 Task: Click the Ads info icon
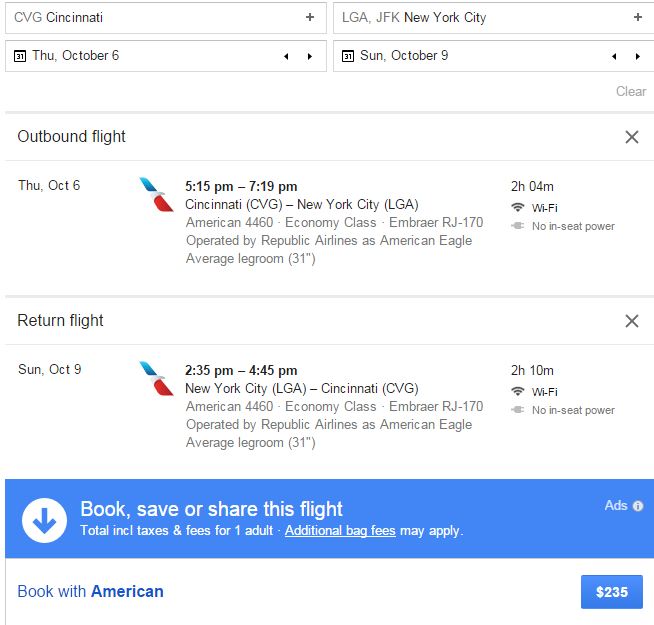coord(638,506)
